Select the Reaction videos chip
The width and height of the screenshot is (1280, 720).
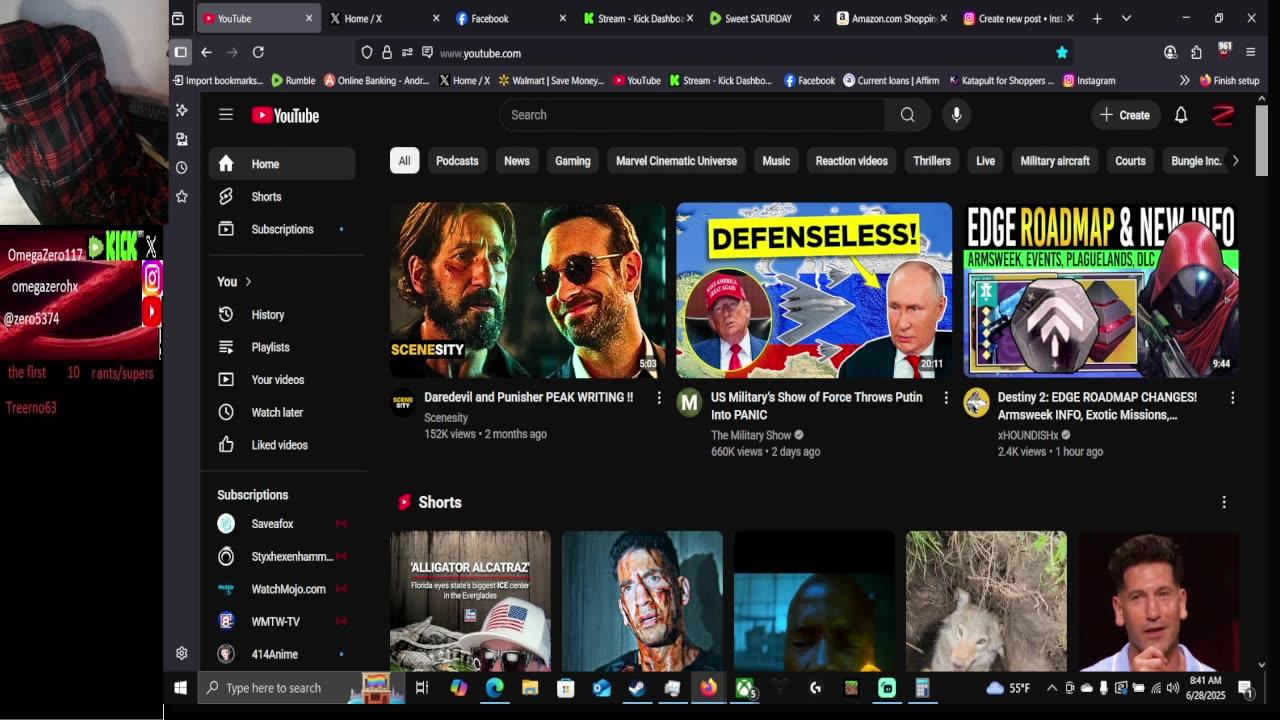(x=851, y=161)
